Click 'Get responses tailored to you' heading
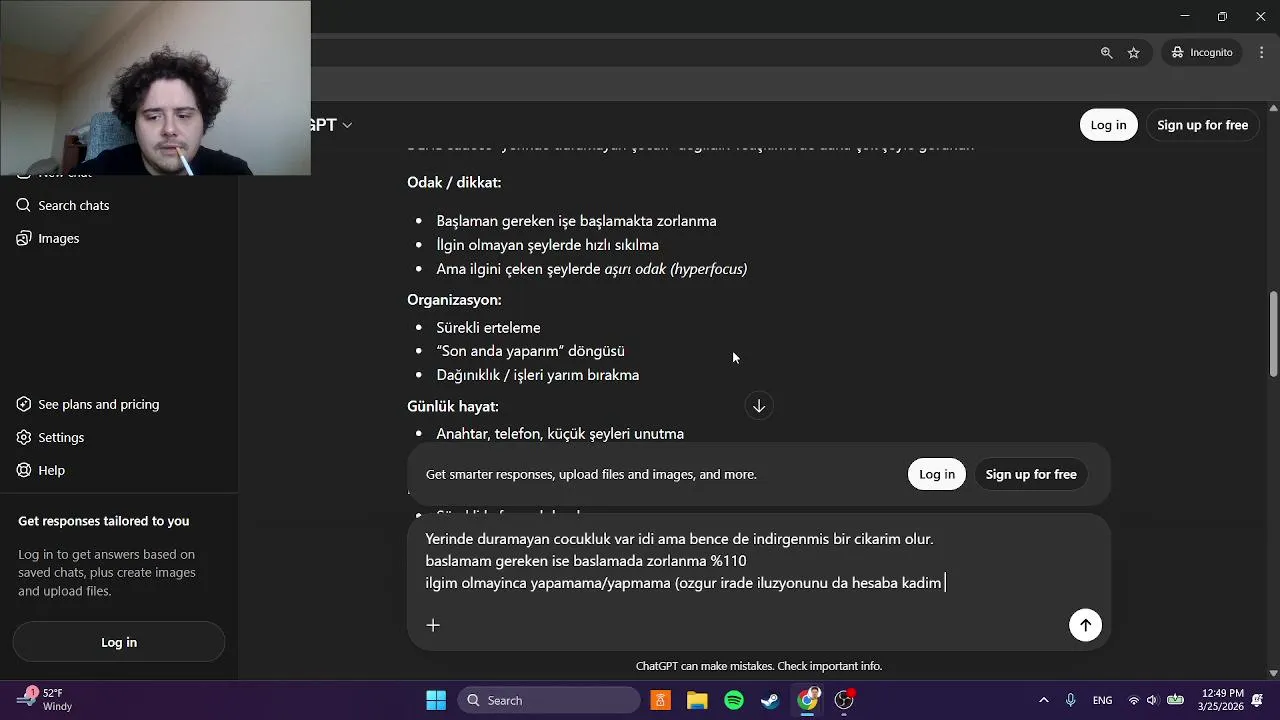 [x=104, y=521]
